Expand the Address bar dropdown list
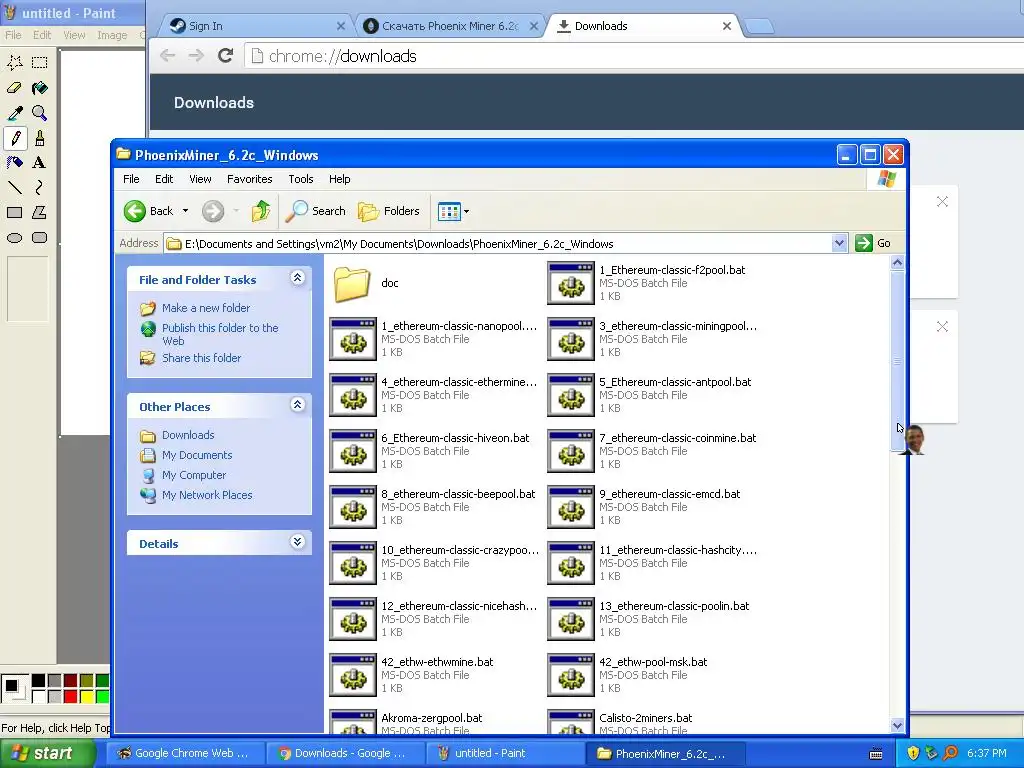Screen dimensions: 1024x768 point(839,244)
